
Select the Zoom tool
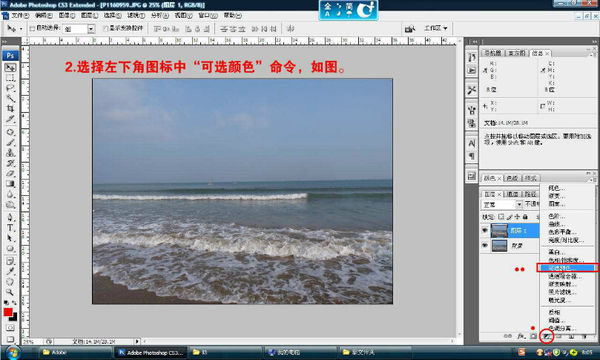click(x=10, y=292)
